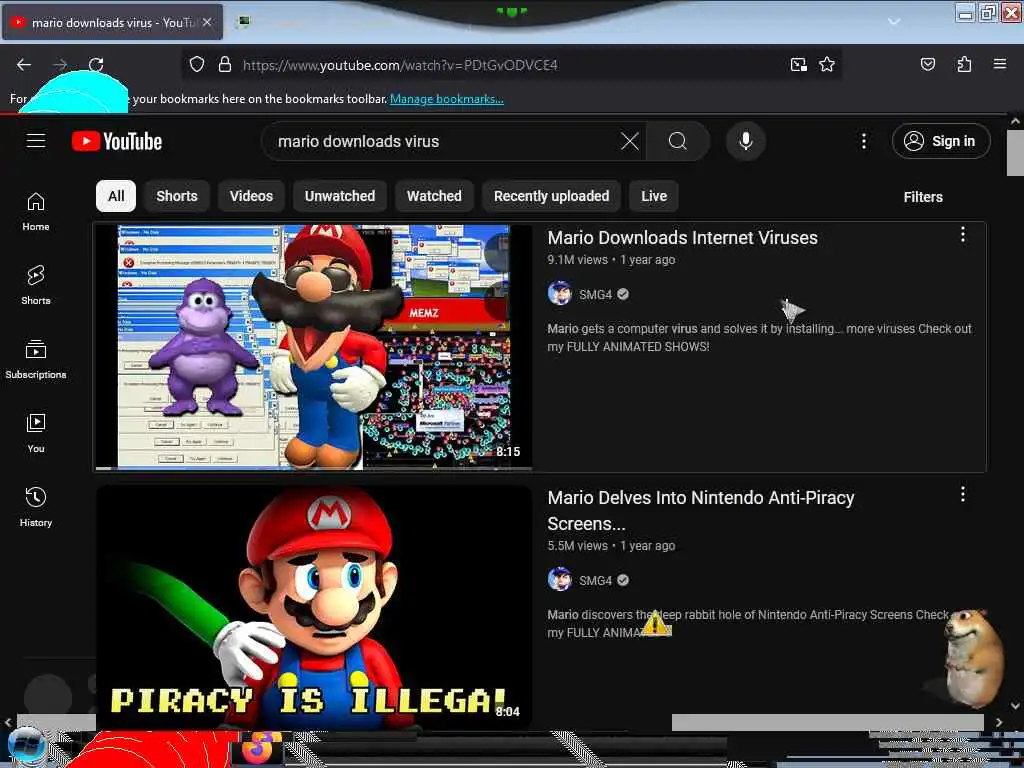The width and height of the screenshot is (1024, 768).
Task: Click the Sign in button
Action: [941, 141]
